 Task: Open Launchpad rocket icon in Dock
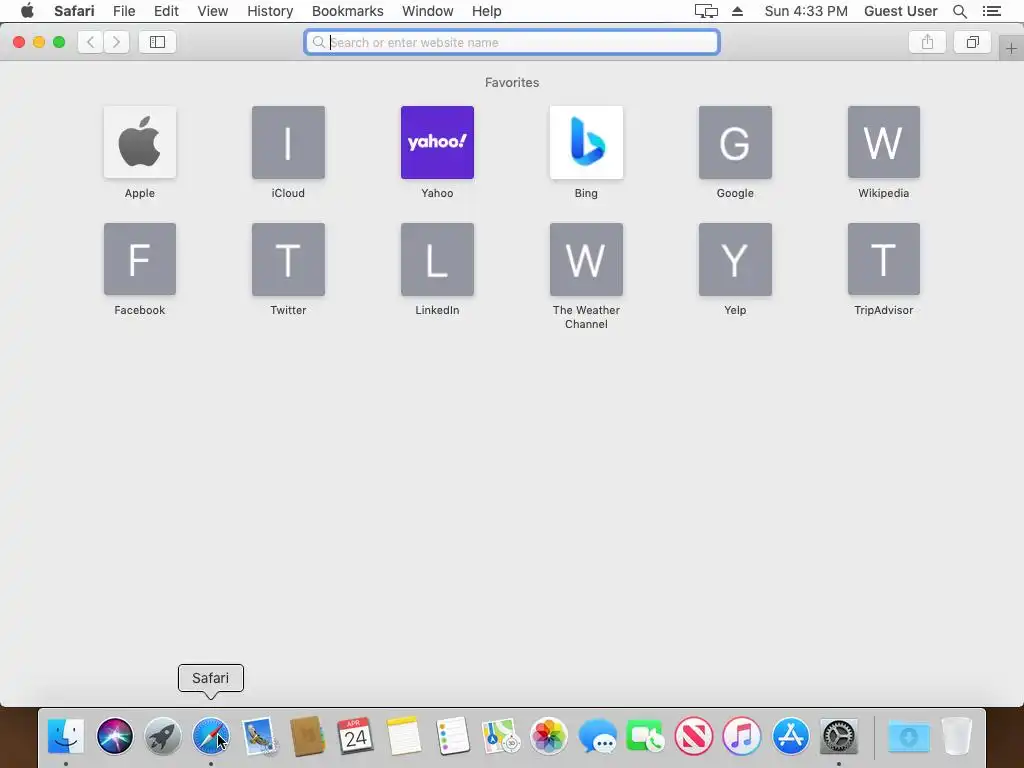(x=163, y=736)
